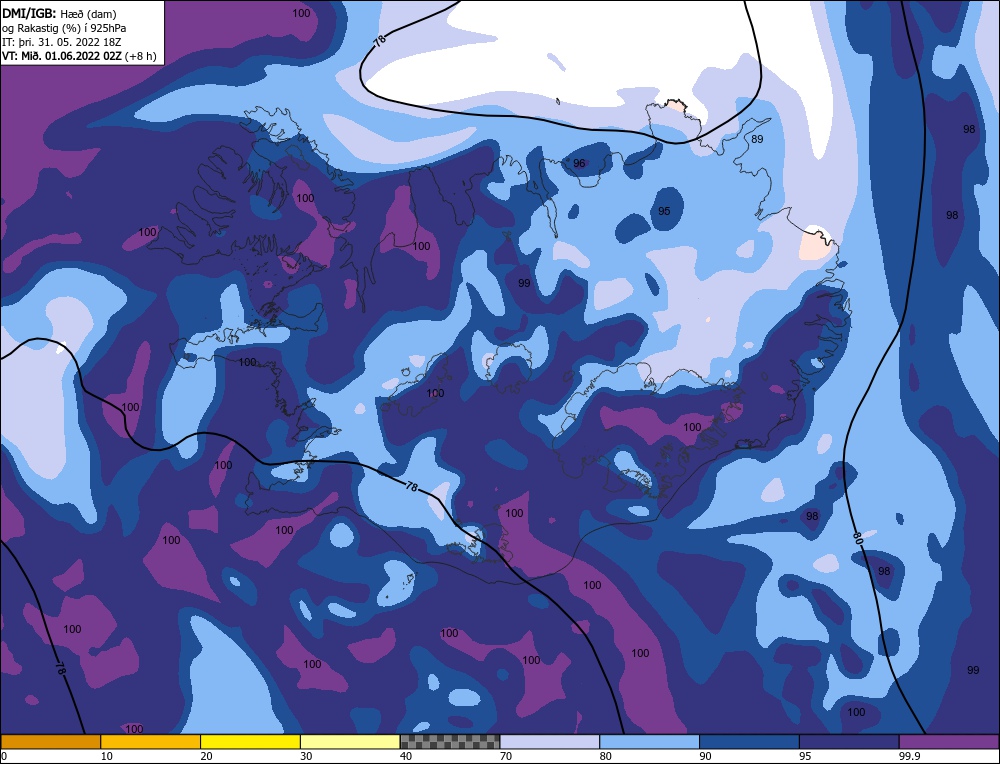Click the '80' contour line label
The height and width of the screenshot is (764, 1000).
coord(858,538)
